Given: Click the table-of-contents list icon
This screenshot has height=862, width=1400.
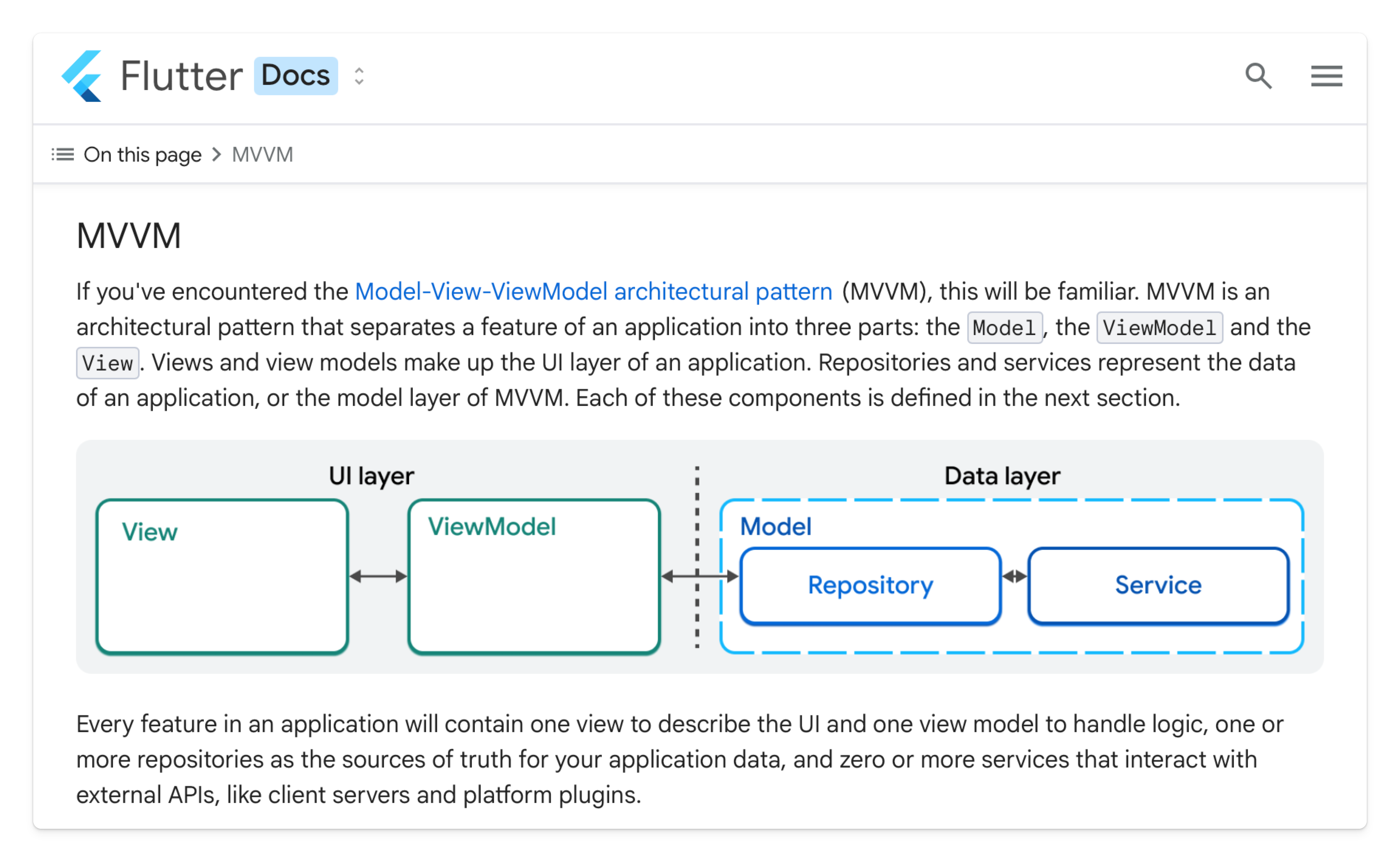Looking at the screenshot, I should coord(63,155).
